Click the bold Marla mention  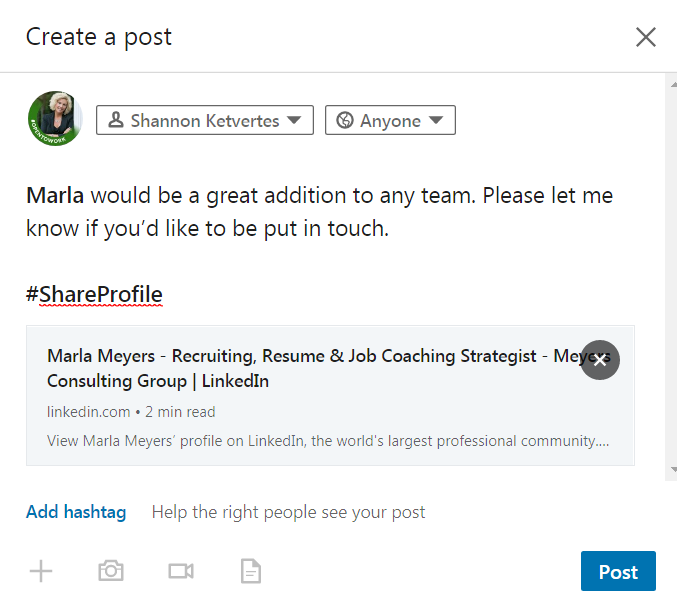click(x=55, y=195)
